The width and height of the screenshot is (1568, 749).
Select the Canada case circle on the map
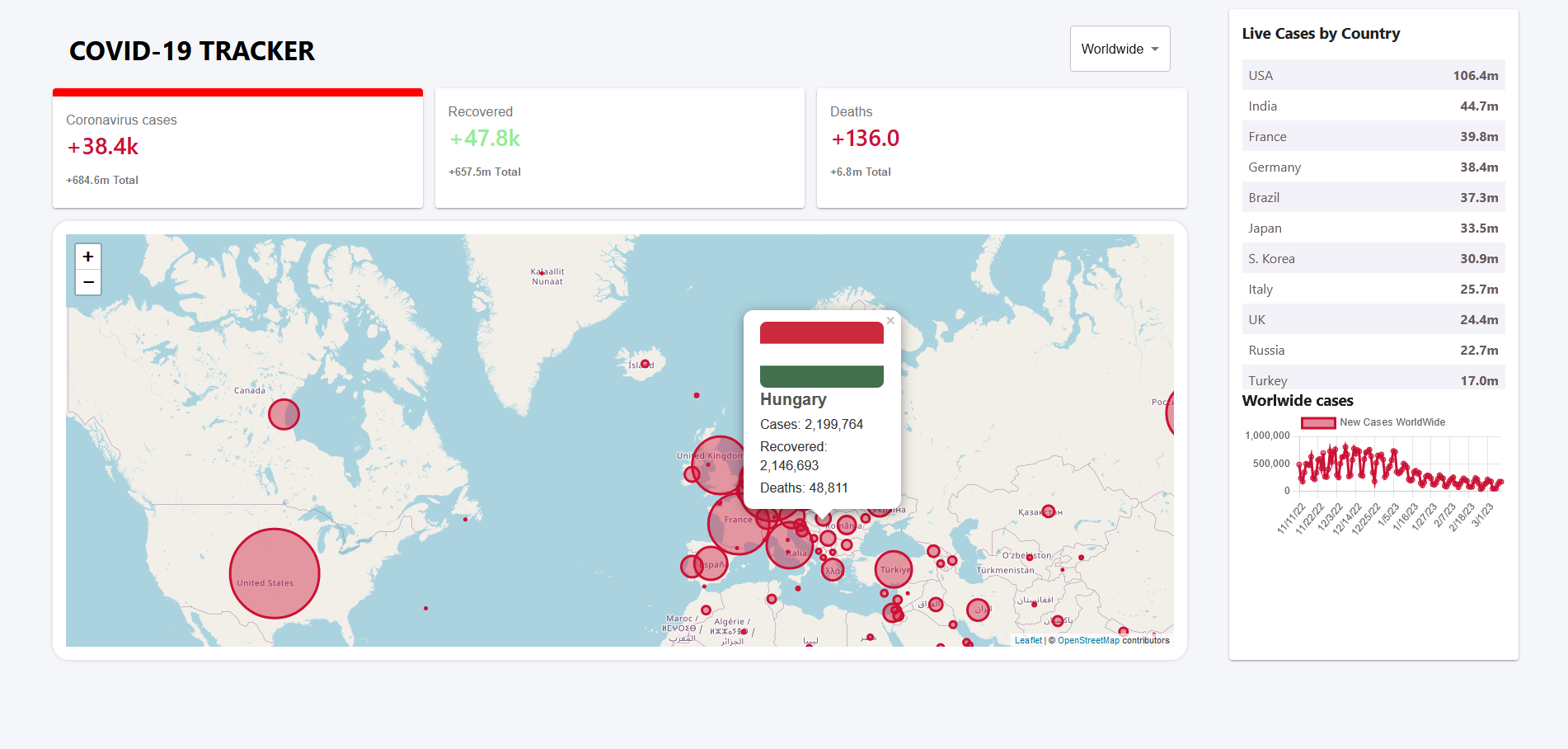[x=284, y=415]
